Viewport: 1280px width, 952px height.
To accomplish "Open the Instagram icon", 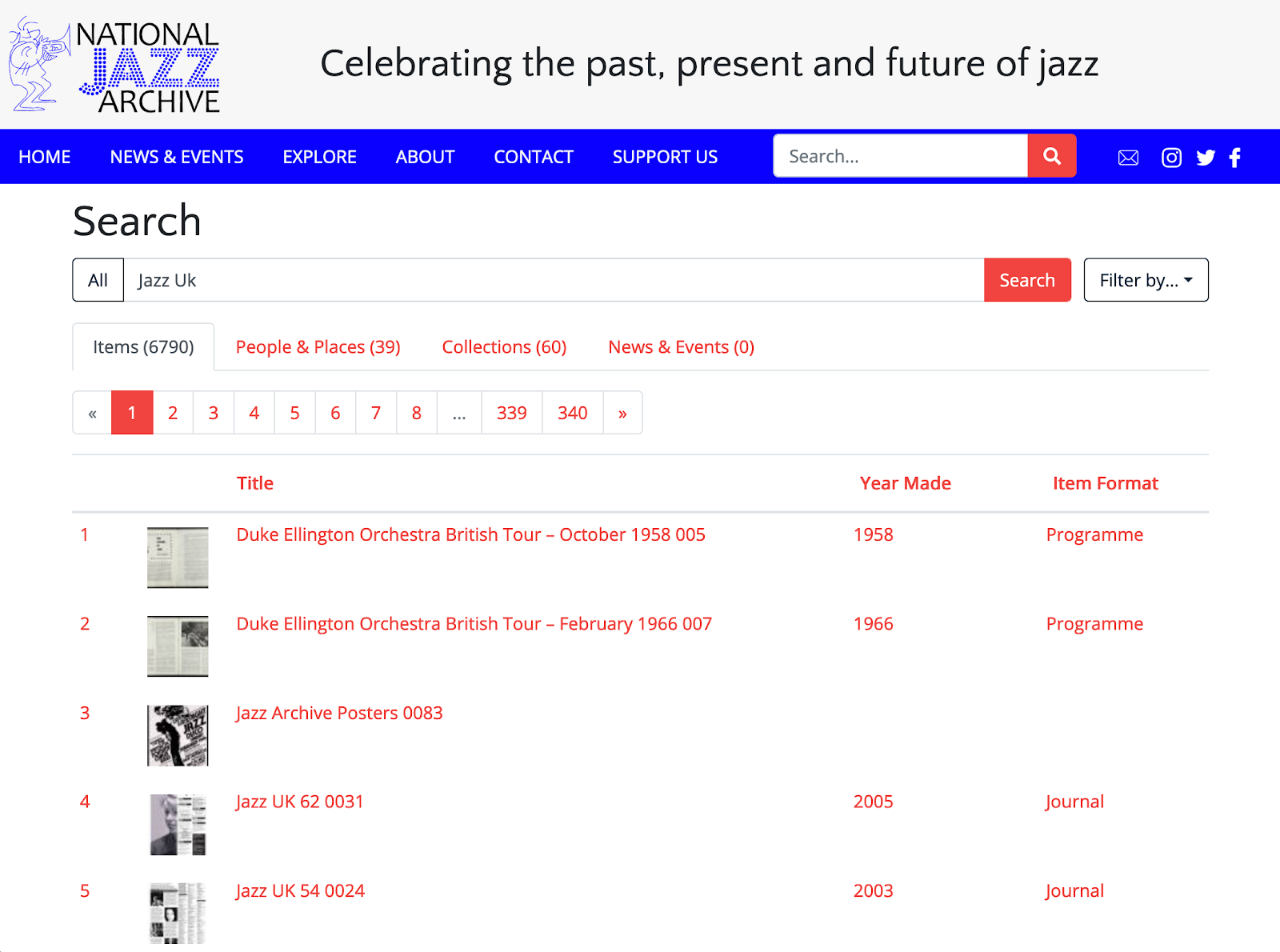I will [x=1171, y=158].
